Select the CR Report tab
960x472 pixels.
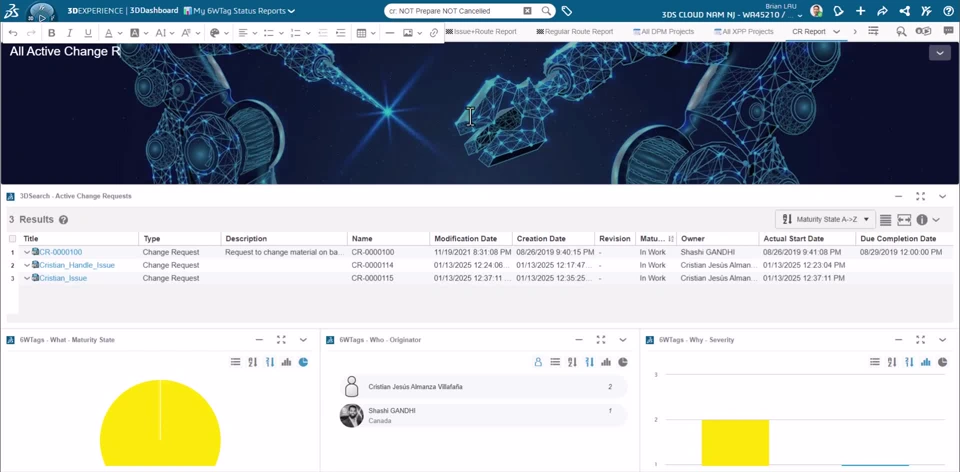point(809,31)
